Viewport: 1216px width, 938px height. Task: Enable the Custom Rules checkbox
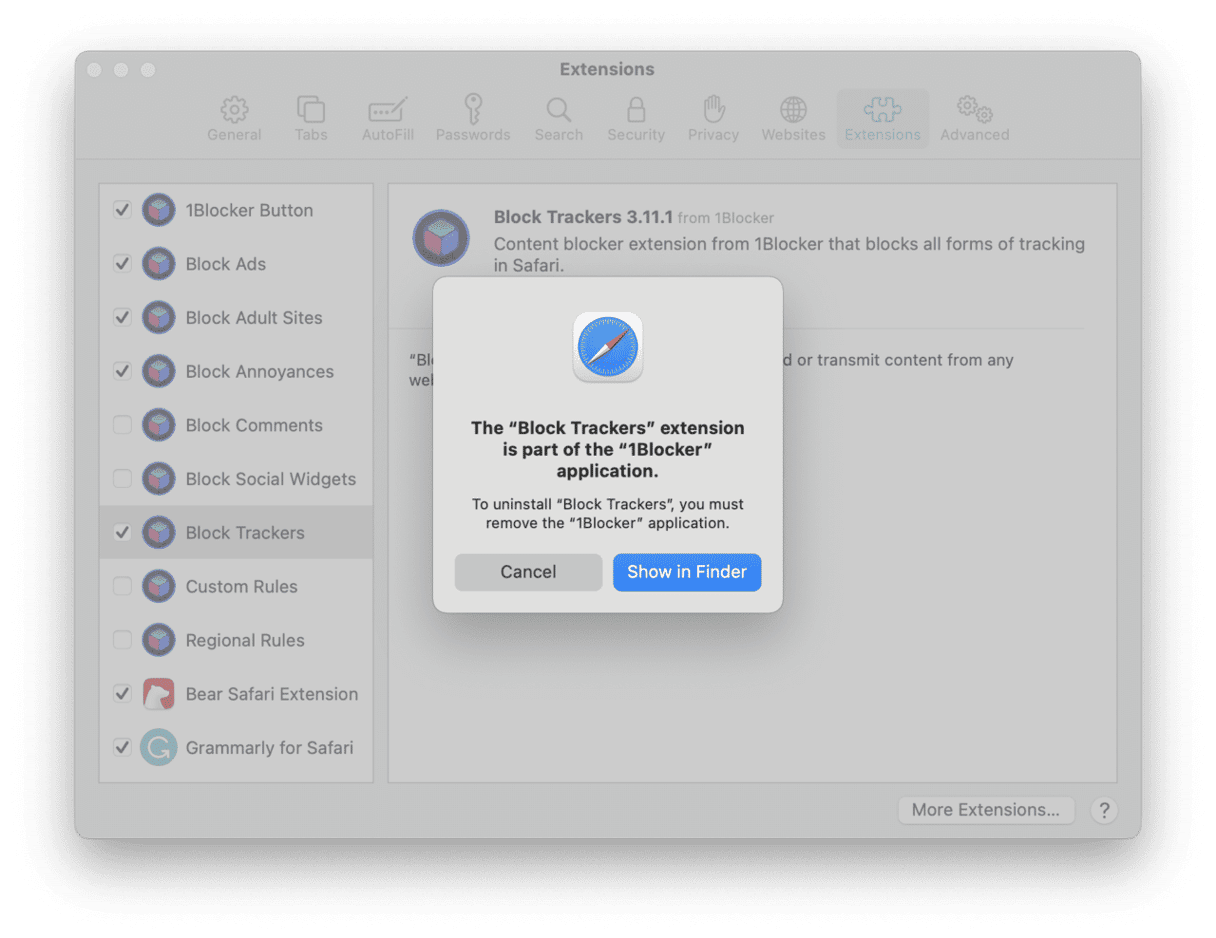click(x=123, y=586)
